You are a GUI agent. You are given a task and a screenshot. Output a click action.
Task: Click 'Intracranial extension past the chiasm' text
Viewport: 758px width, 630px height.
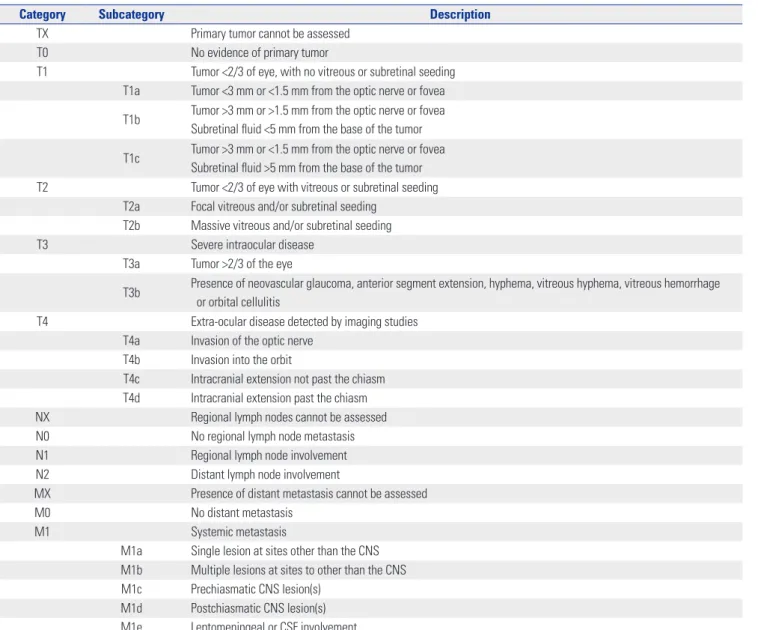coord(279,398)
